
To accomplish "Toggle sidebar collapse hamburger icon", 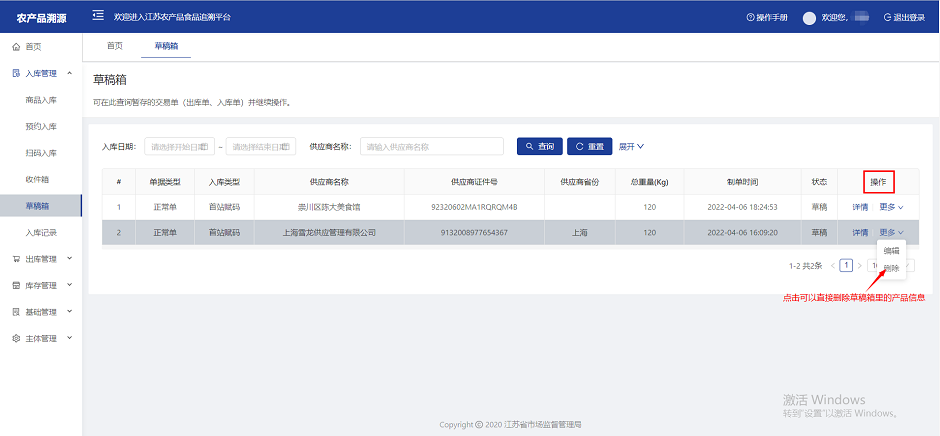I will coord(98,16).
